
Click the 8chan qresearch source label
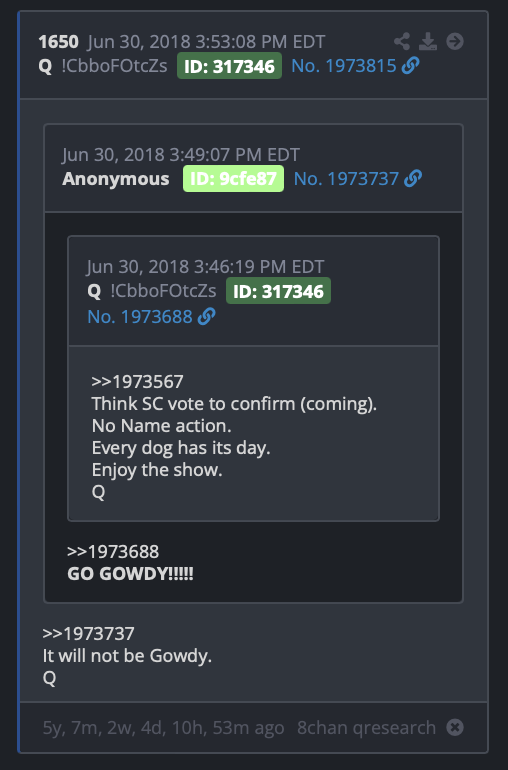coord(366,727)
